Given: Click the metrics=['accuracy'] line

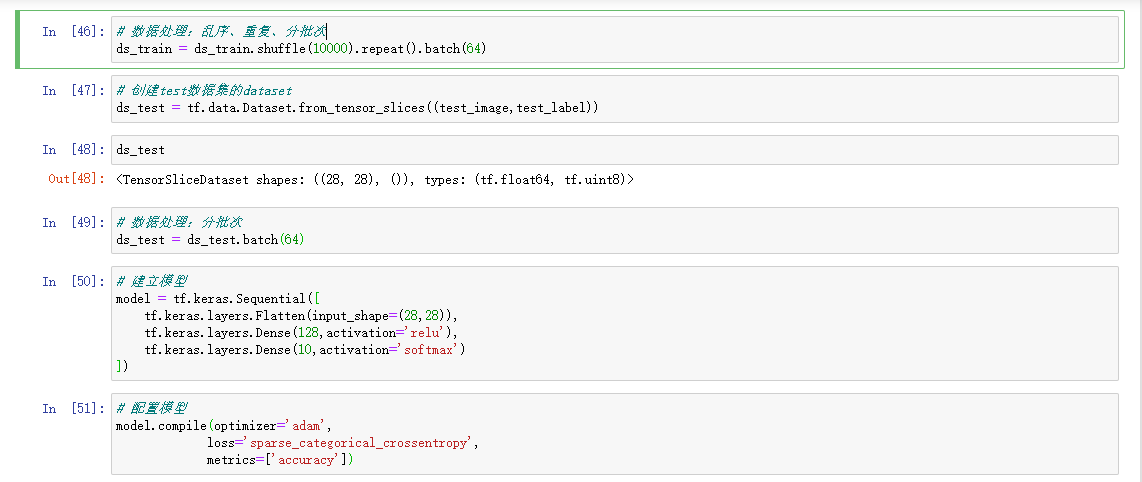Looking at the screenshot, I should click(x=280, y=460).
